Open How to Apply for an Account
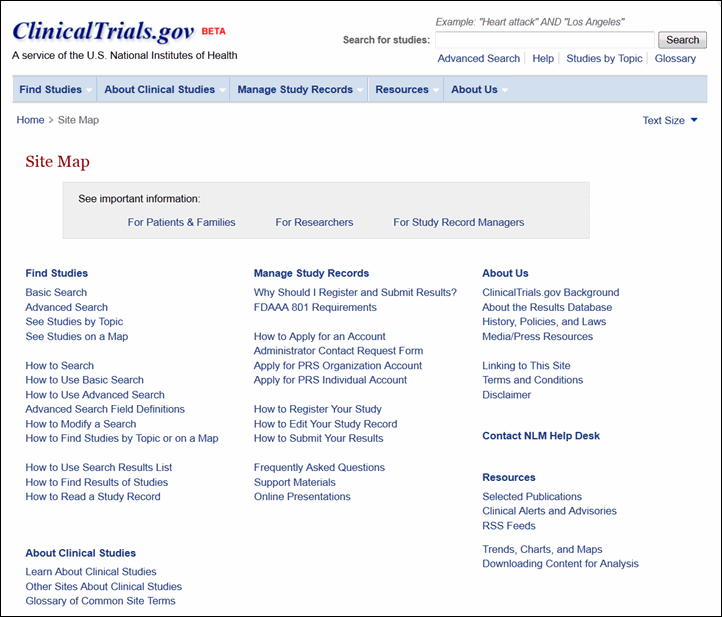 pyautogui.click(x=320, y=336)
